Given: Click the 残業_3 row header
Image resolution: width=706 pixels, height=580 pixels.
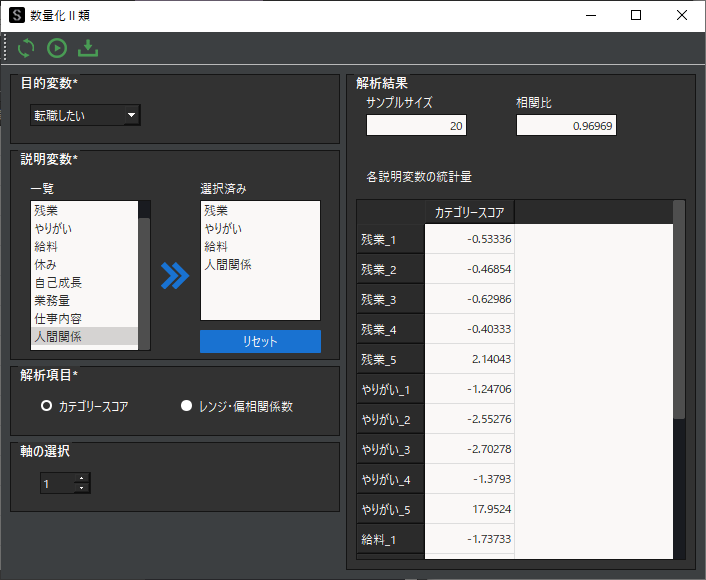Looking at the screenshot, I should coord(390,299).
